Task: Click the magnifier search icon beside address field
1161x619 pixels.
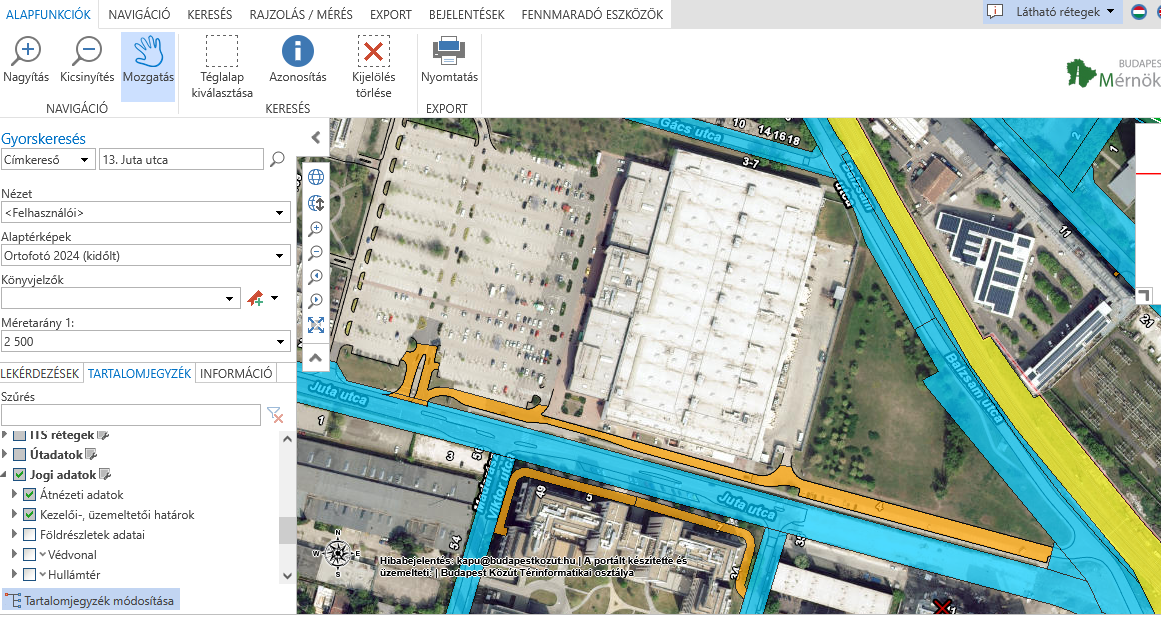Action: (x=278, y=160)
